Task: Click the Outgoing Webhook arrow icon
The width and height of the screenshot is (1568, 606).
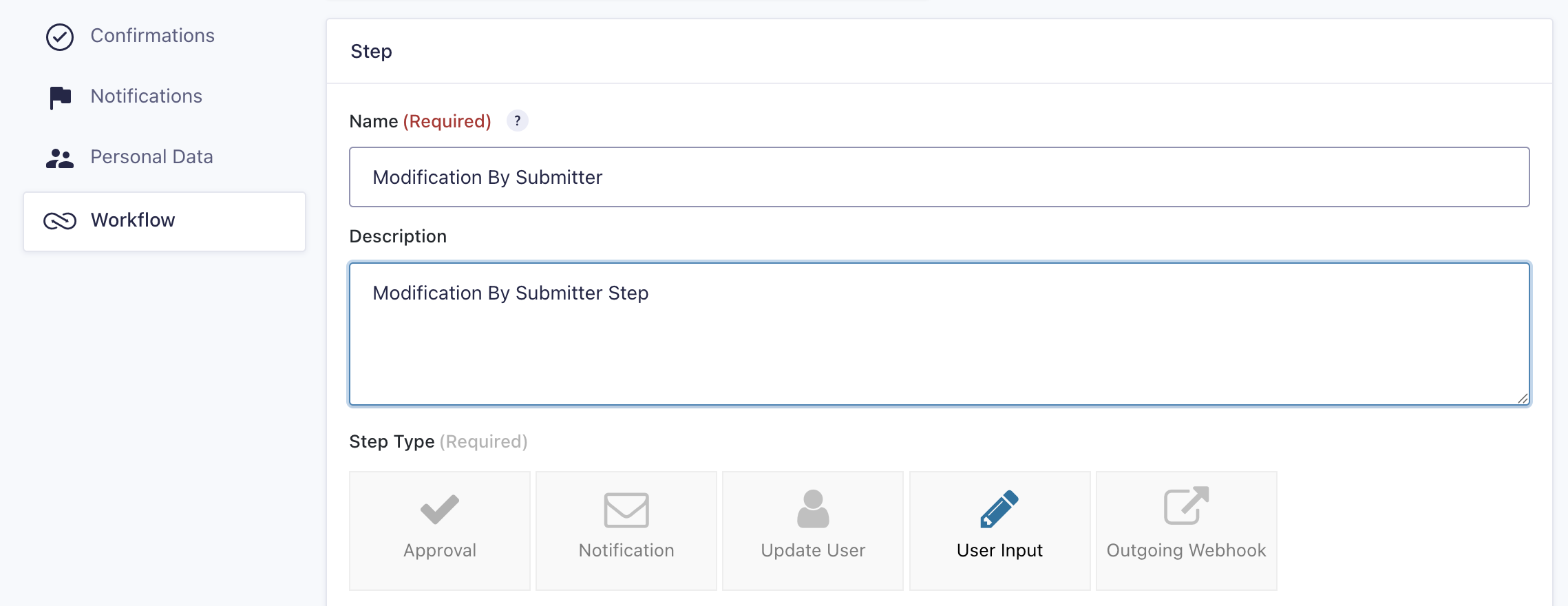Action: pos(1185,506)
